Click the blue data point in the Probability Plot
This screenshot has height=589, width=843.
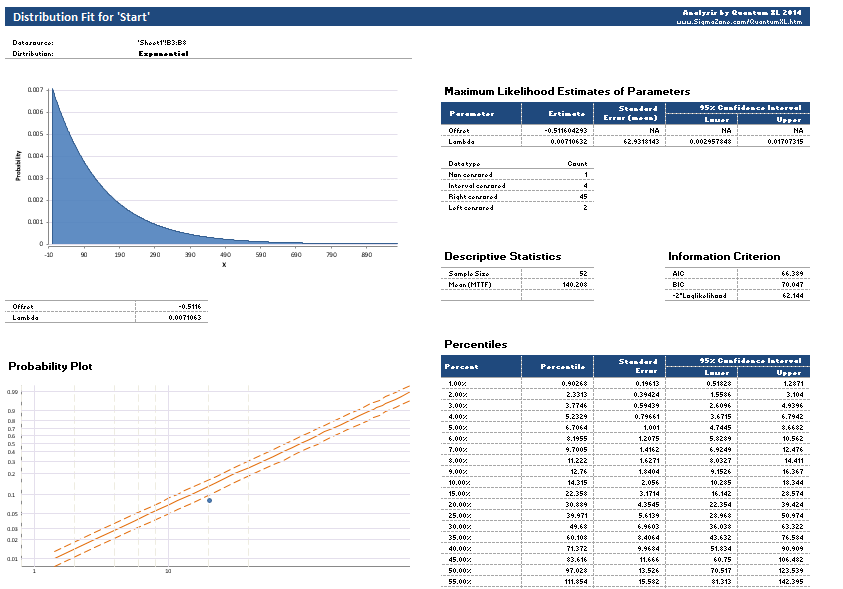pos(209,500)
